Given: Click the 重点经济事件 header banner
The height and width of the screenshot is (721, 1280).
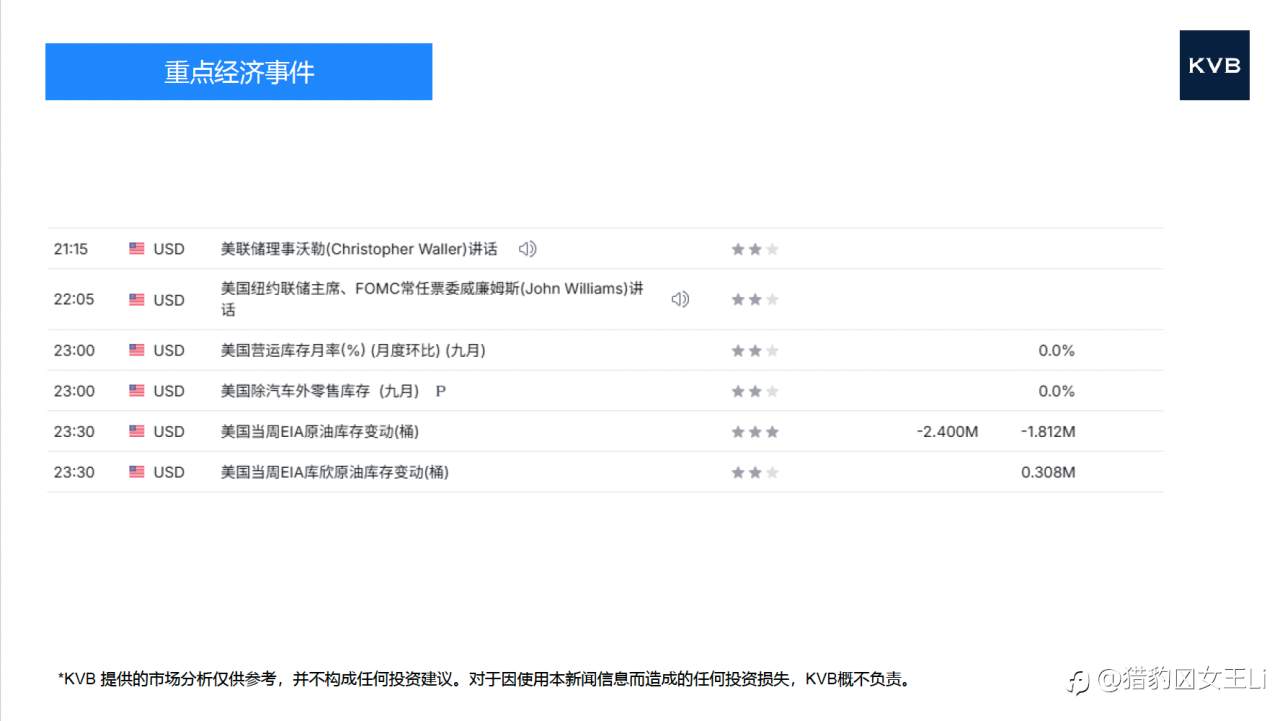Looking at the screenshot, I should pos(239,72).
